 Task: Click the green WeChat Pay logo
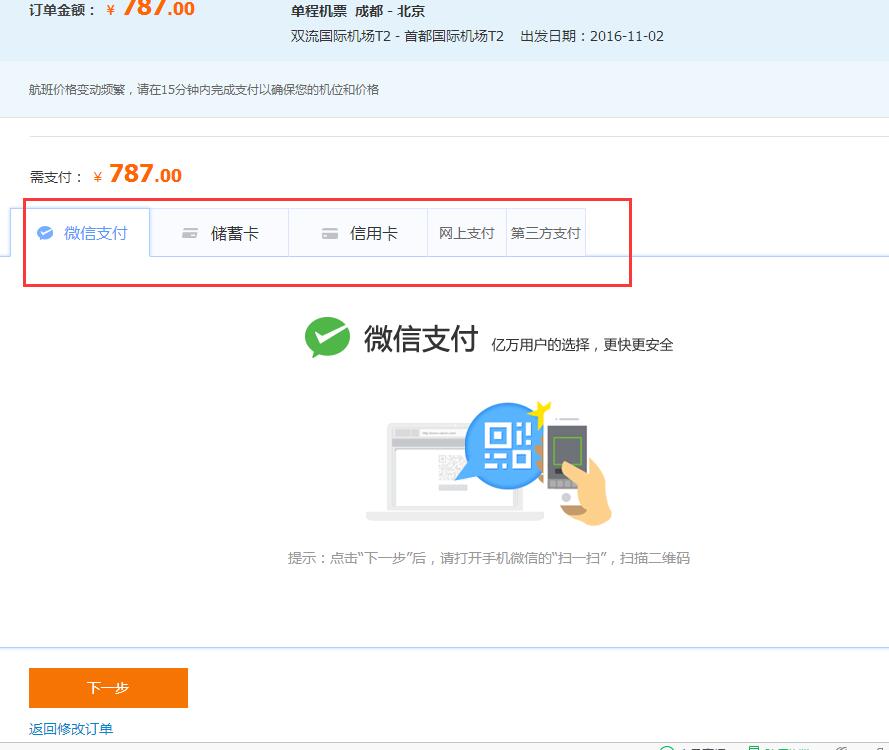[327, 337]
